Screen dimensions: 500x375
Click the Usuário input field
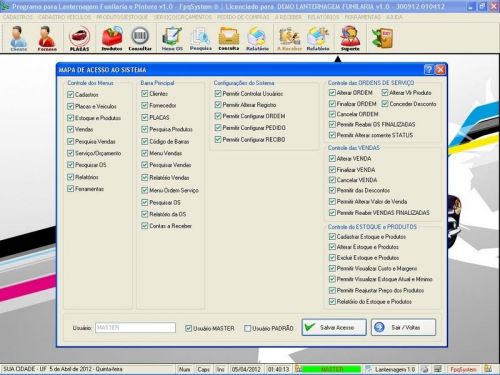(x=135, y=328)
